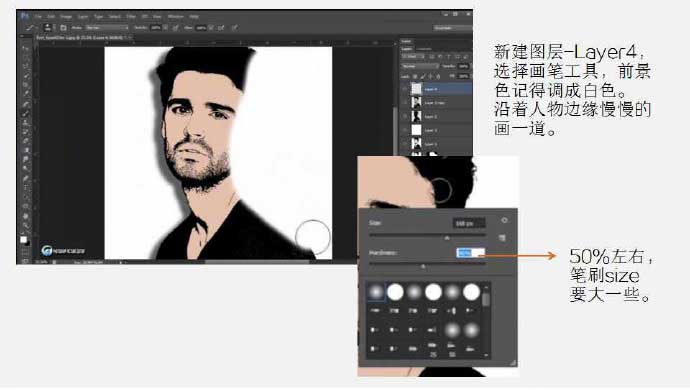Open the workspace switcher dropdown

pos(452,28)
